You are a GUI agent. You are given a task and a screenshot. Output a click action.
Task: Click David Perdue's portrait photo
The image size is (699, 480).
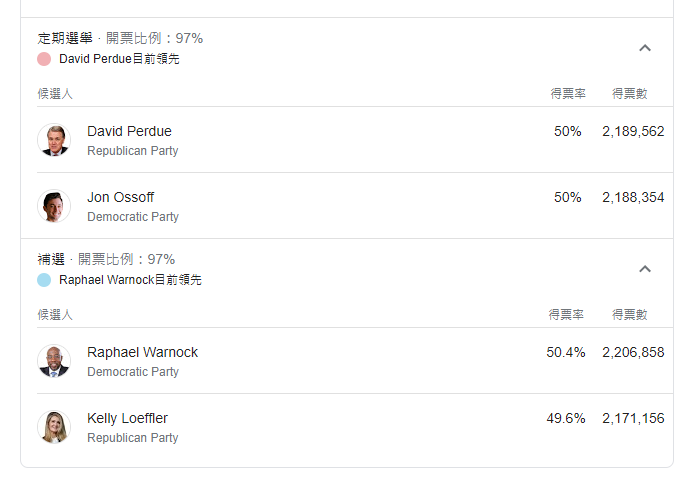[x=54, y=140]
